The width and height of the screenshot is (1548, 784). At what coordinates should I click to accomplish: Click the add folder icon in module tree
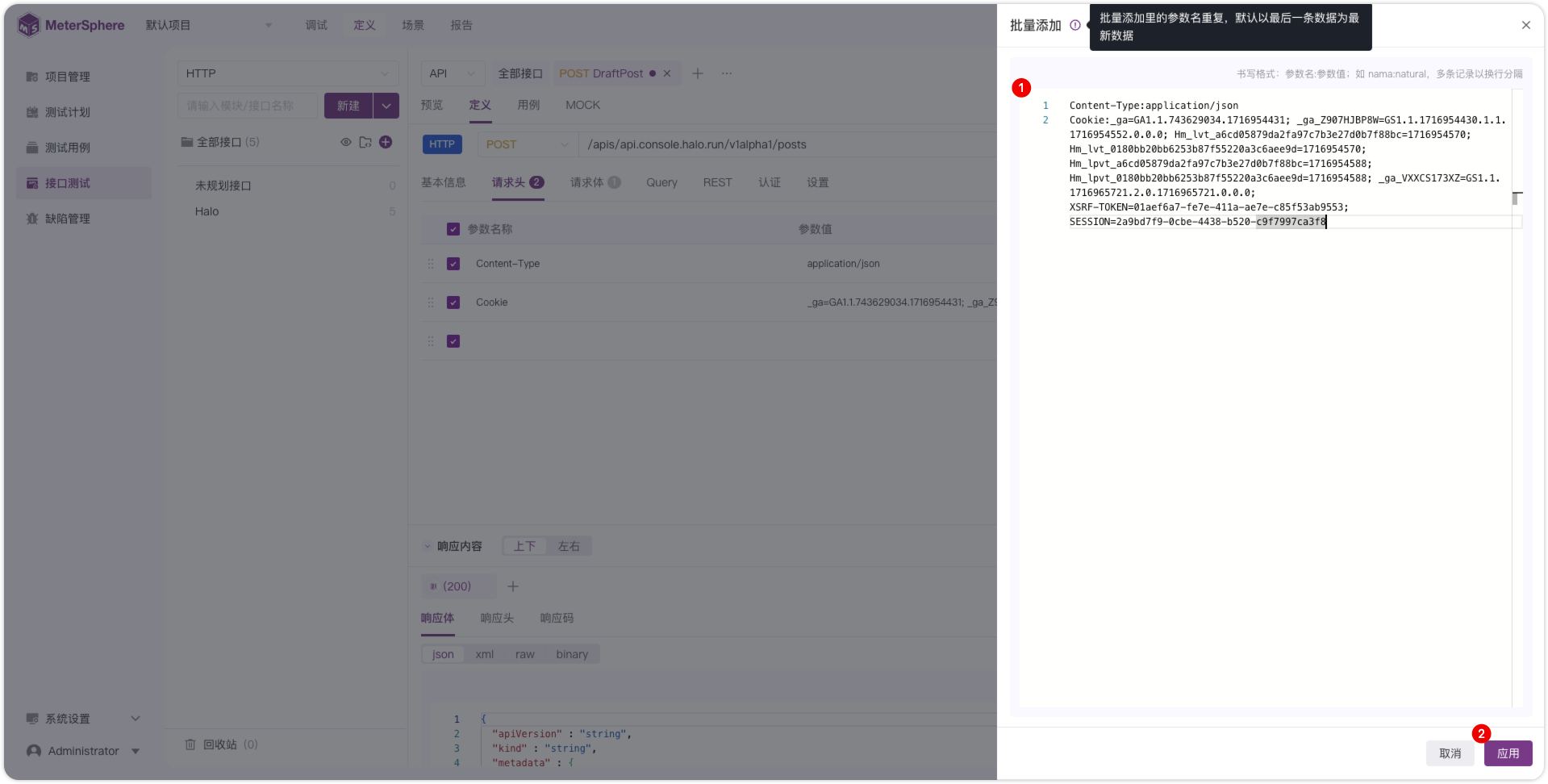365,142
